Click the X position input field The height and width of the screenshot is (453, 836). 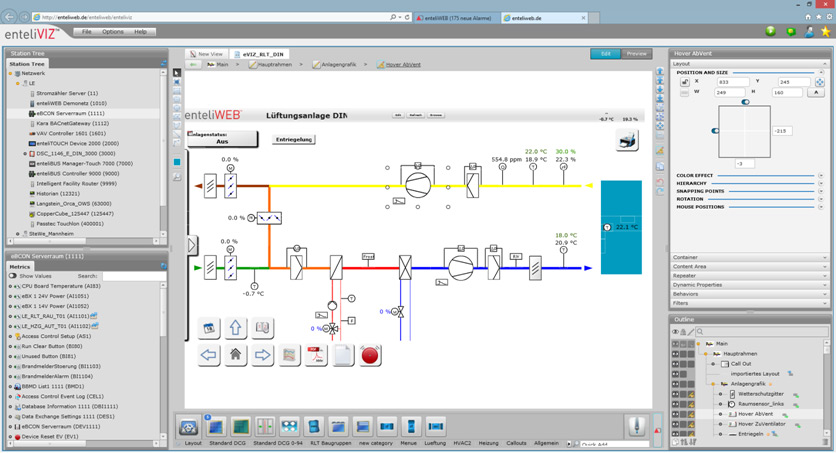click(732, 82)
